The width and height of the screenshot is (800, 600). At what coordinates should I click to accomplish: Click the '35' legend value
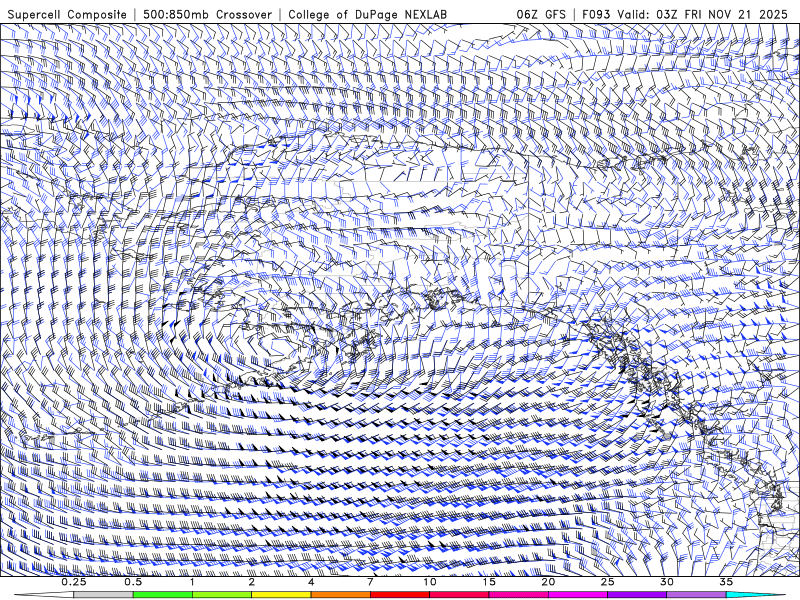(726, 582)
